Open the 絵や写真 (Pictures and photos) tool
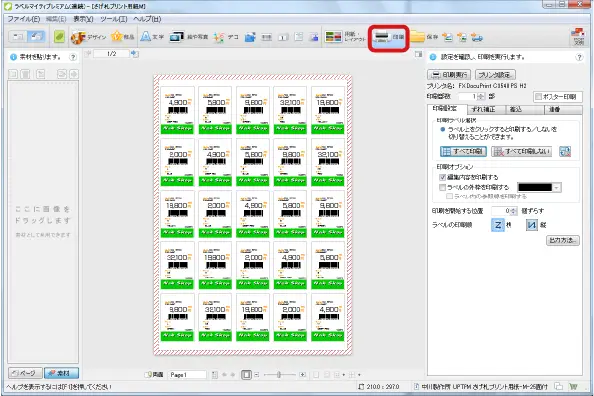 pos(189,37)
